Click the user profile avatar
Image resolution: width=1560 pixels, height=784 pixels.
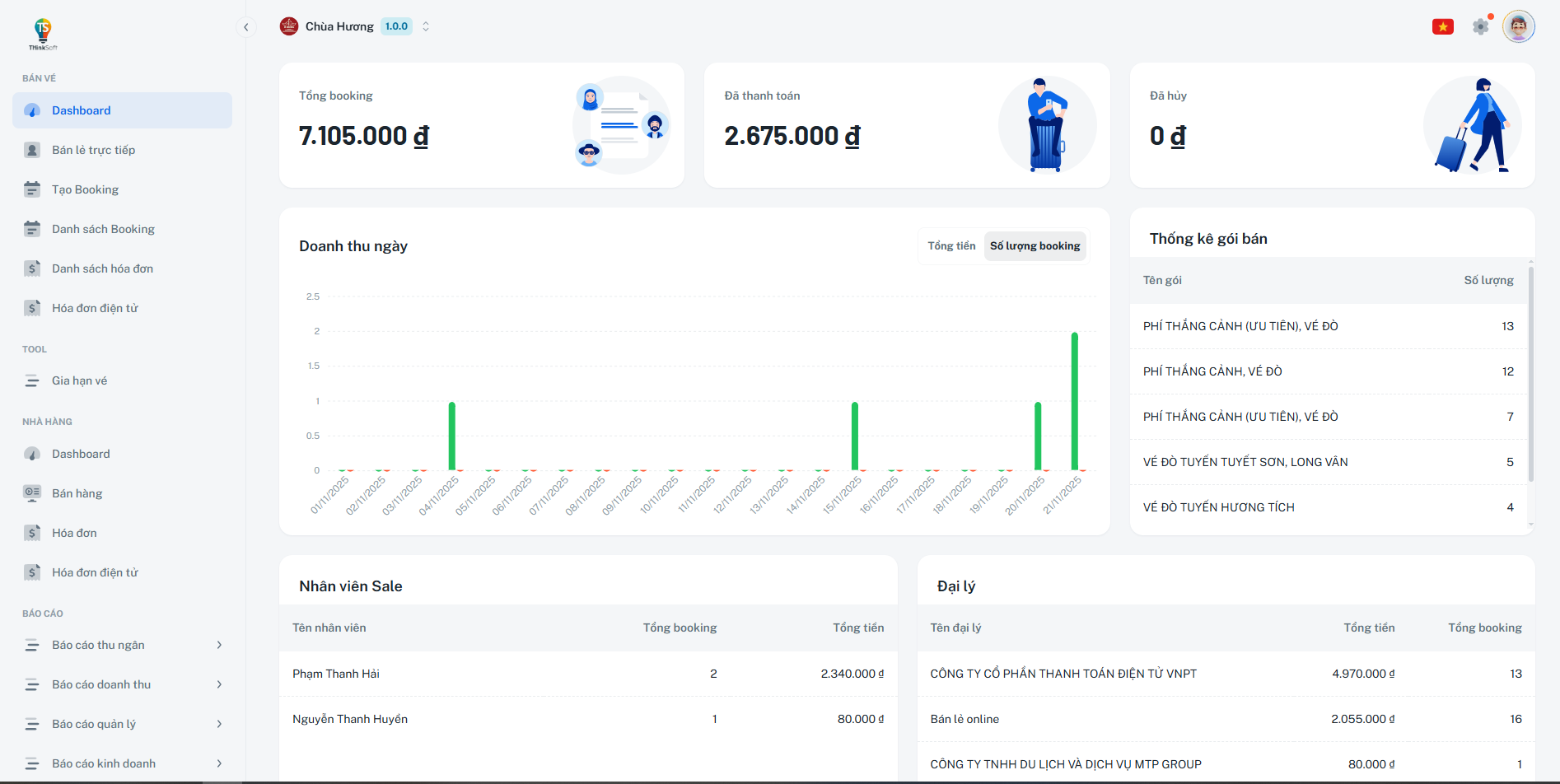(1518, 26)
